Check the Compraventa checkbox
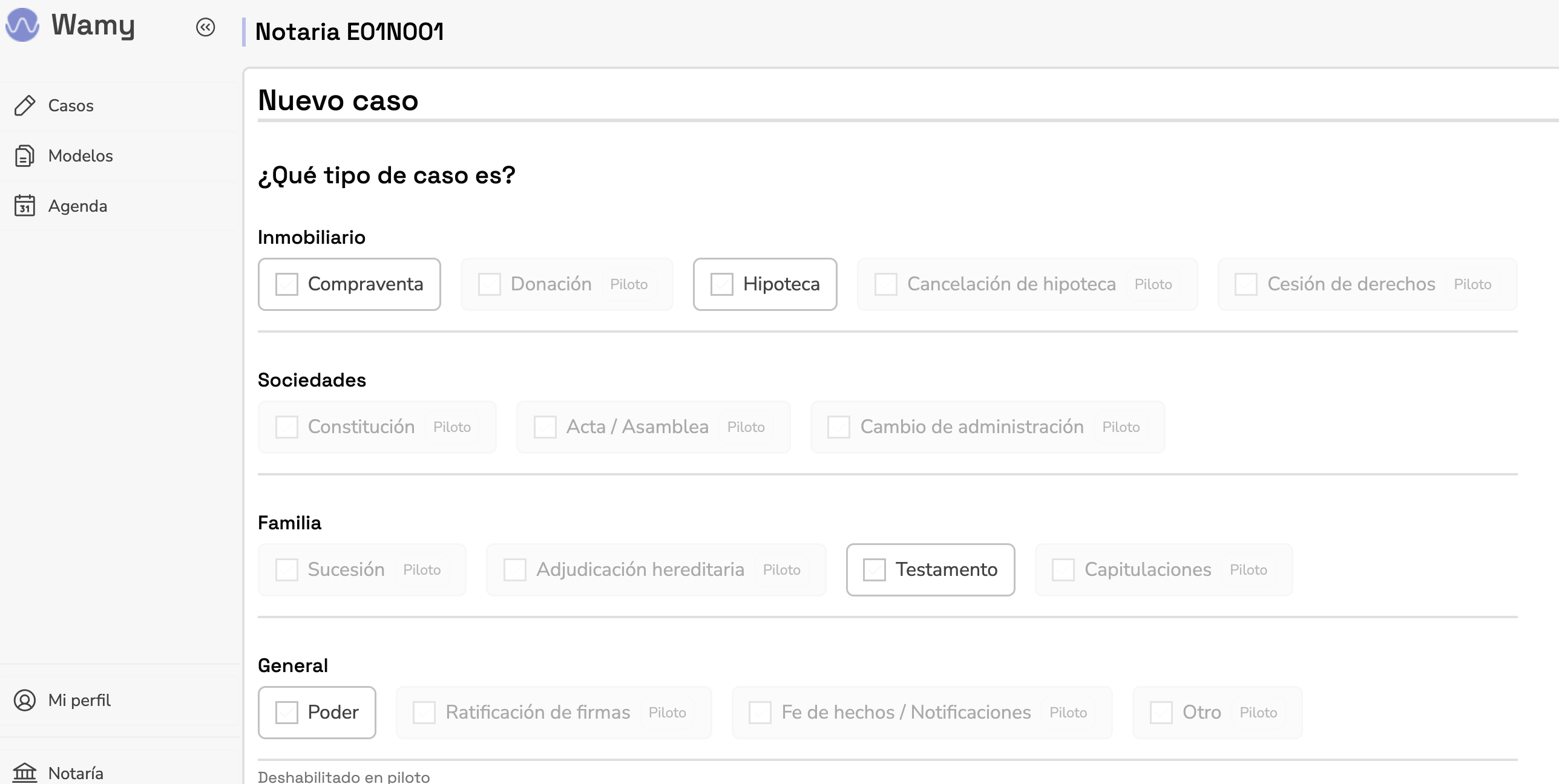Screen dimensions: 1559x784 click(x=286, y=284)
